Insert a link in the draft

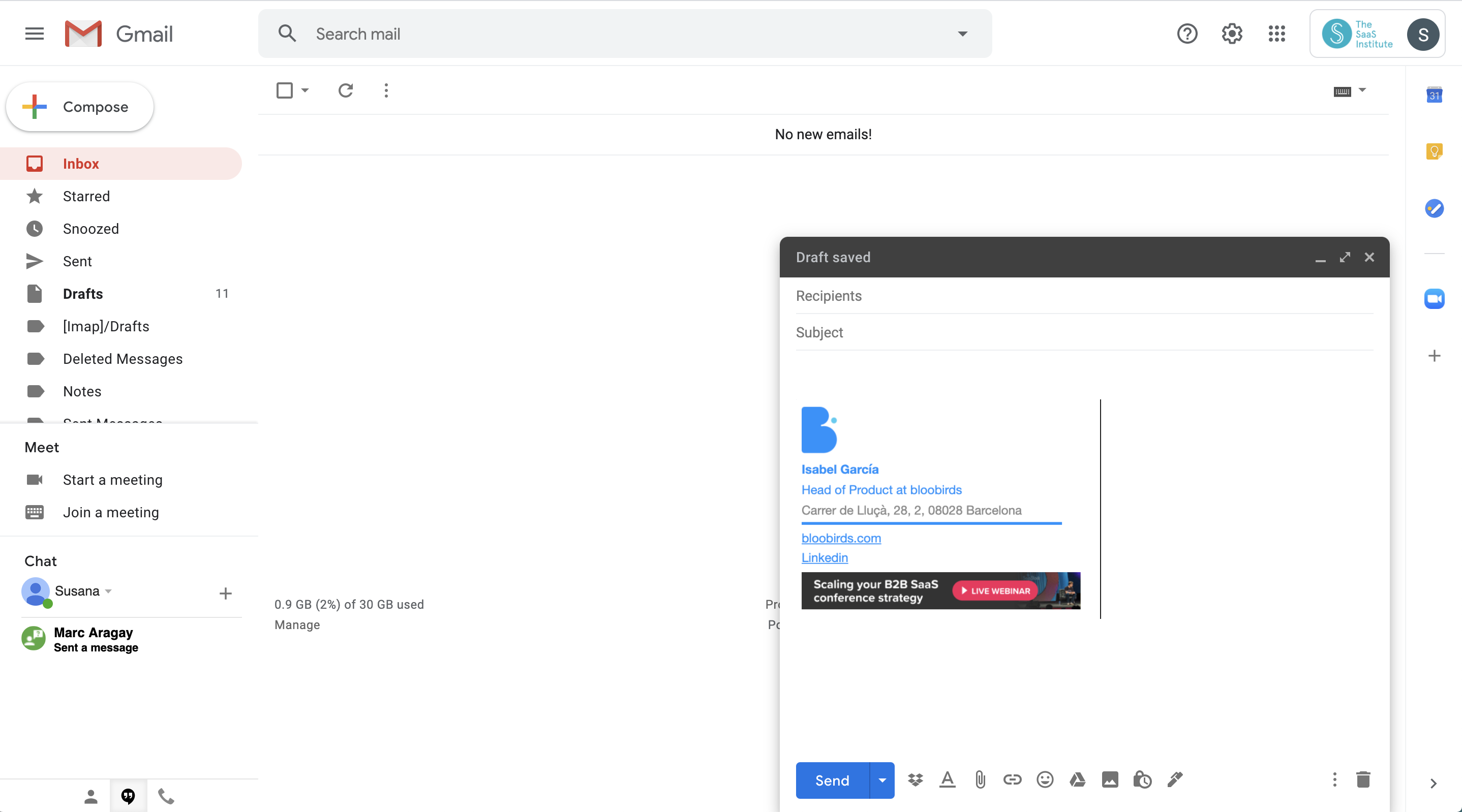[x=1012, y=779]
